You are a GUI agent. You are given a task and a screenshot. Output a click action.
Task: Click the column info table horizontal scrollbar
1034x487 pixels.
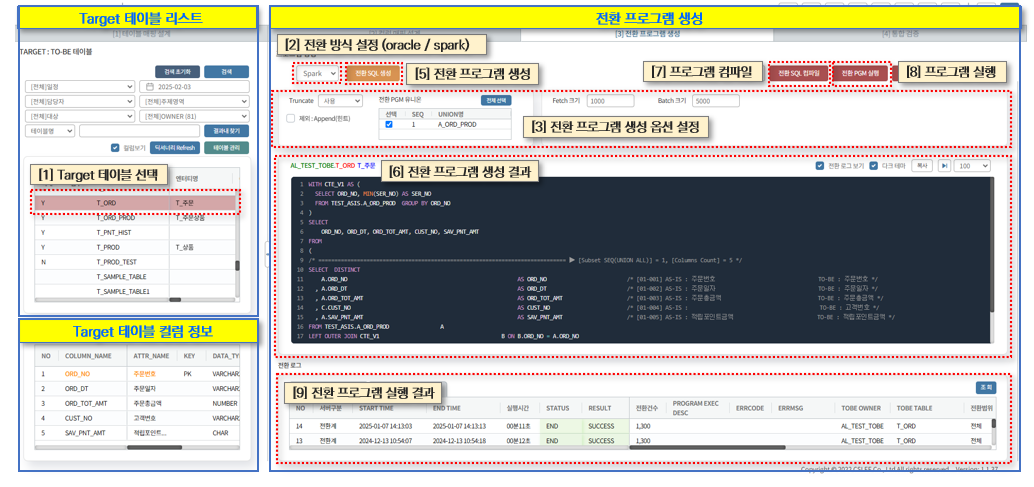(154, 447)
